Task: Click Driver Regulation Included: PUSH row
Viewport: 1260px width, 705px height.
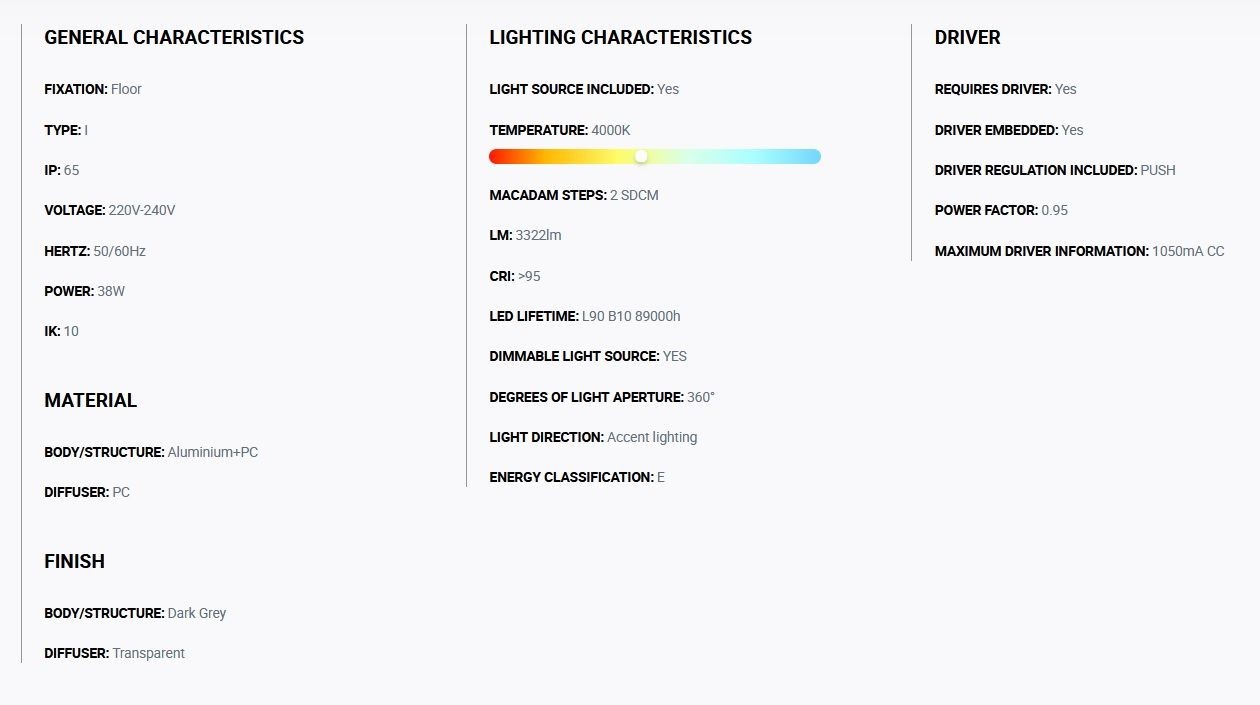Action: click(x=1055, y=170)
